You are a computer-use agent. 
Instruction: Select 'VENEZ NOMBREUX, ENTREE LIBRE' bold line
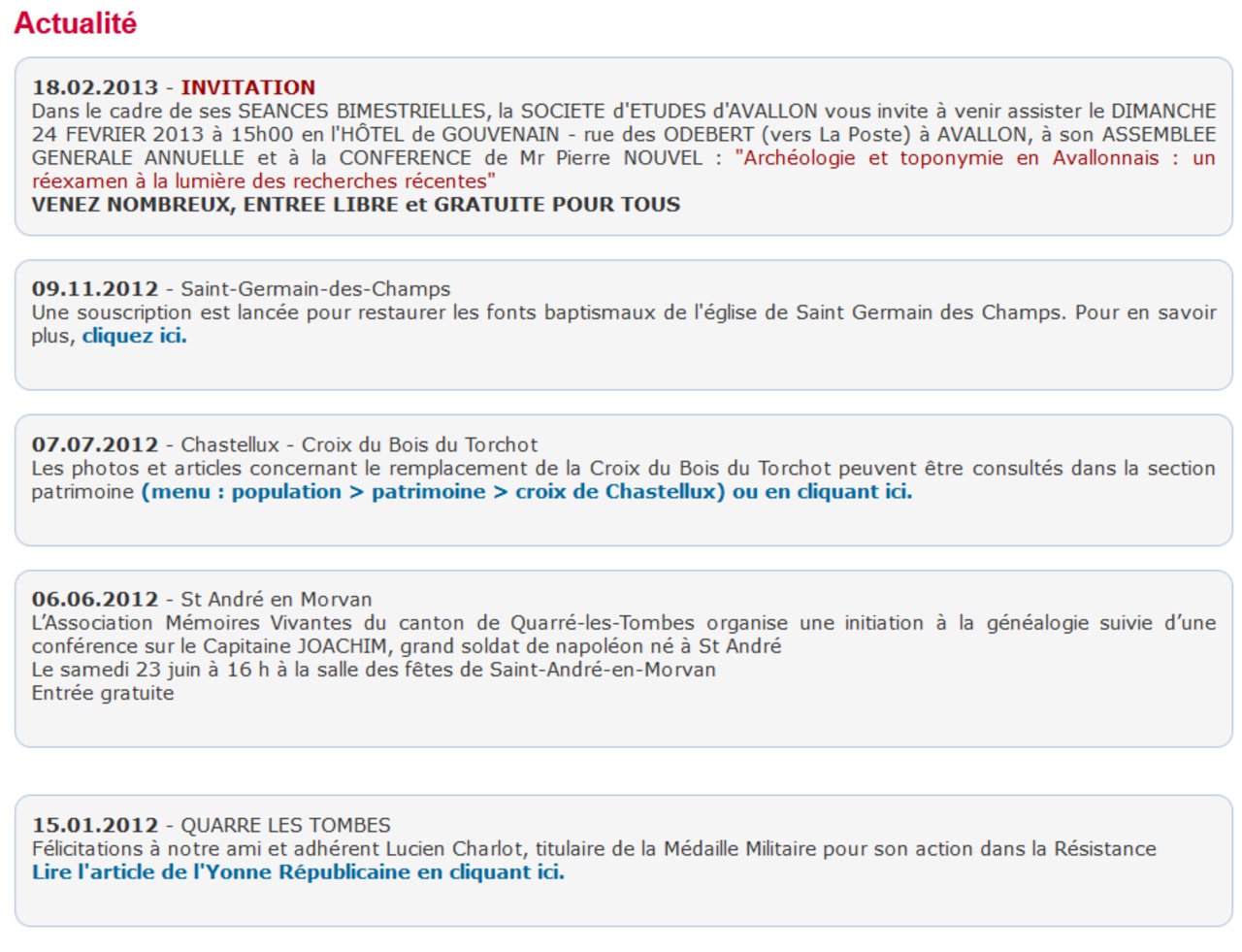click(x=356, y=205)
